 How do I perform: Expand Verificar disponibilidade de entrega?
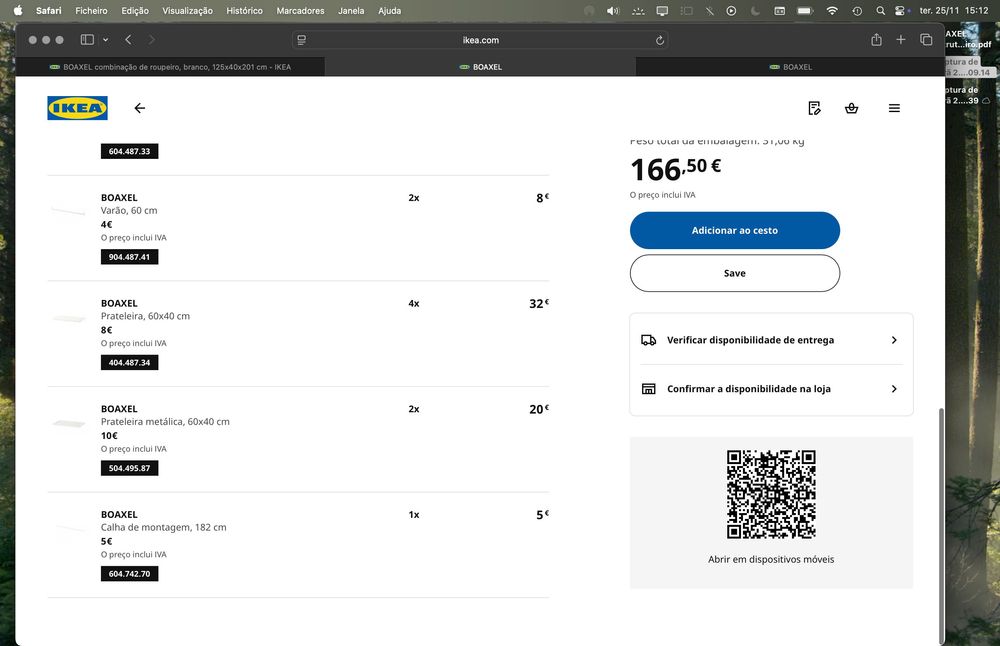click(x=771, y=340)
